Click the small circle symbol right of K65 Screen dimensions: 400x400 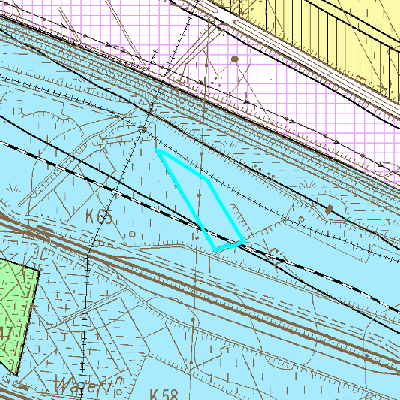[x=132, y=234]
